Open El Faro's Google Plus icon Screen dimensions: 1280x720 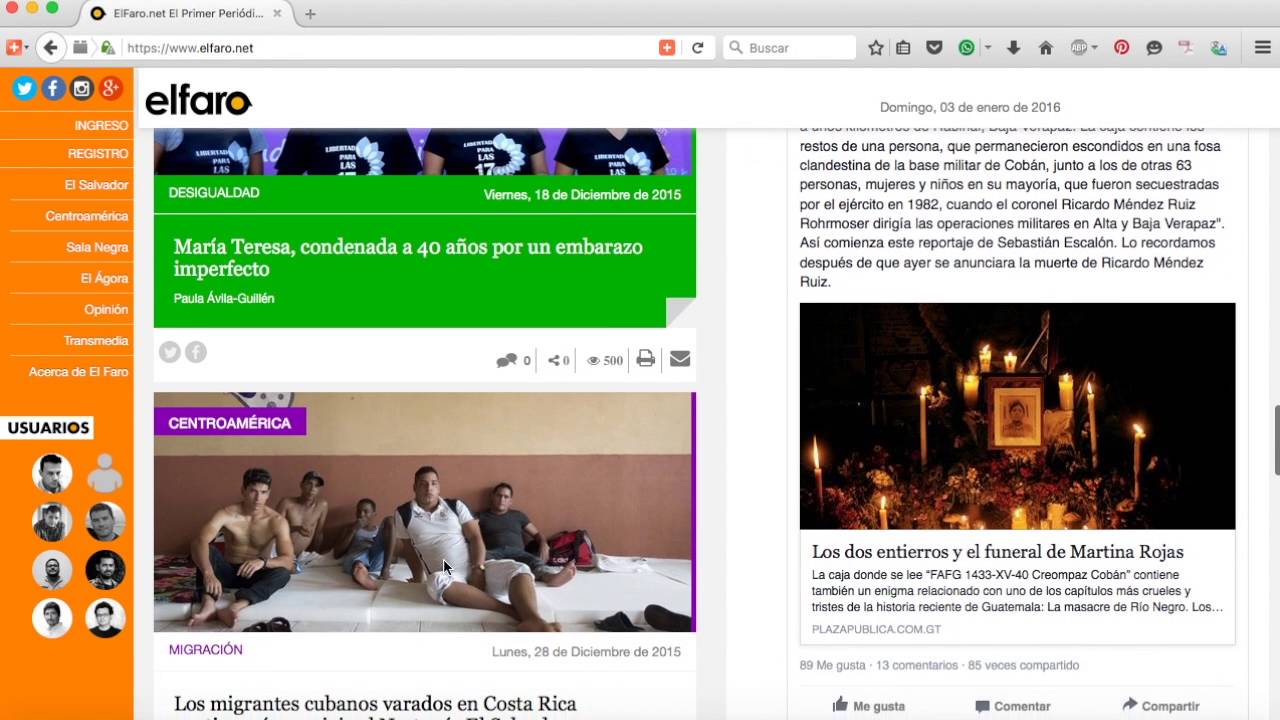pos(110,88)
